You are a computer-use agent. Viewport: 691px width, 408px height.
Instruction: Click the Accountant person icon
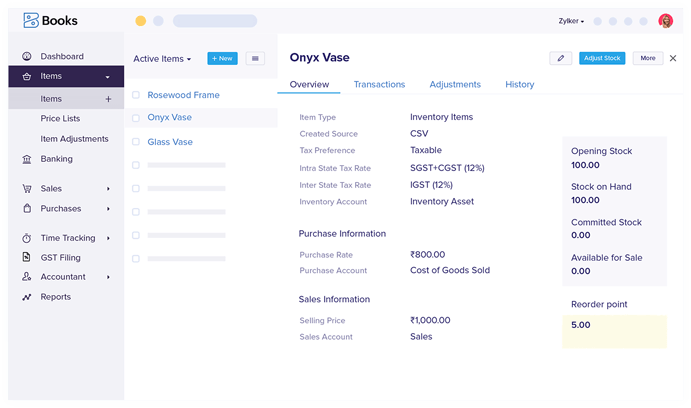click(27, 277)
